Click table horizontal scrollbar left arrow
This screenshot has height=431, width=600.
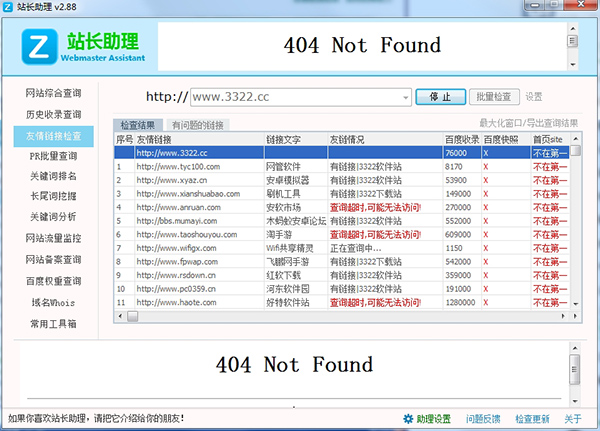pyautogui.click(x=121, y=316)
